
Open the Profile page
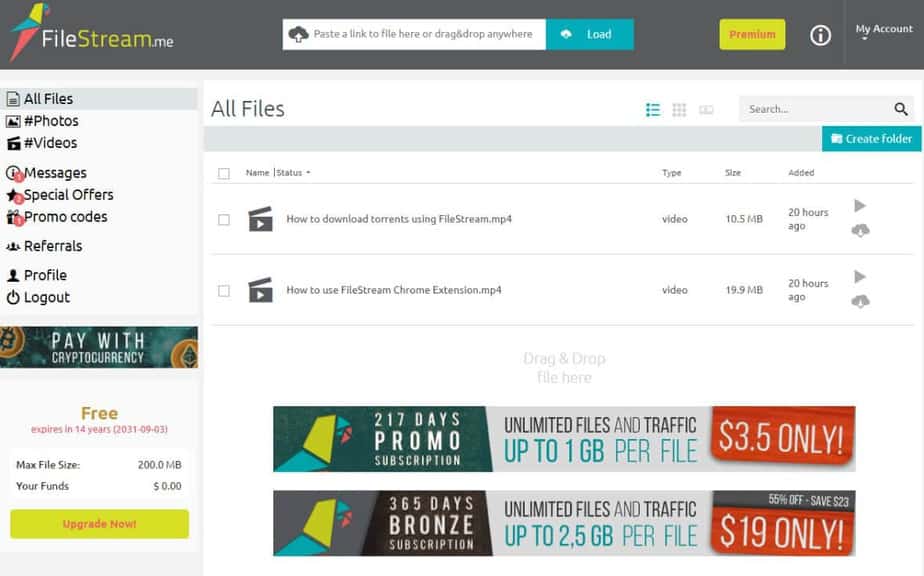[45, 275]
